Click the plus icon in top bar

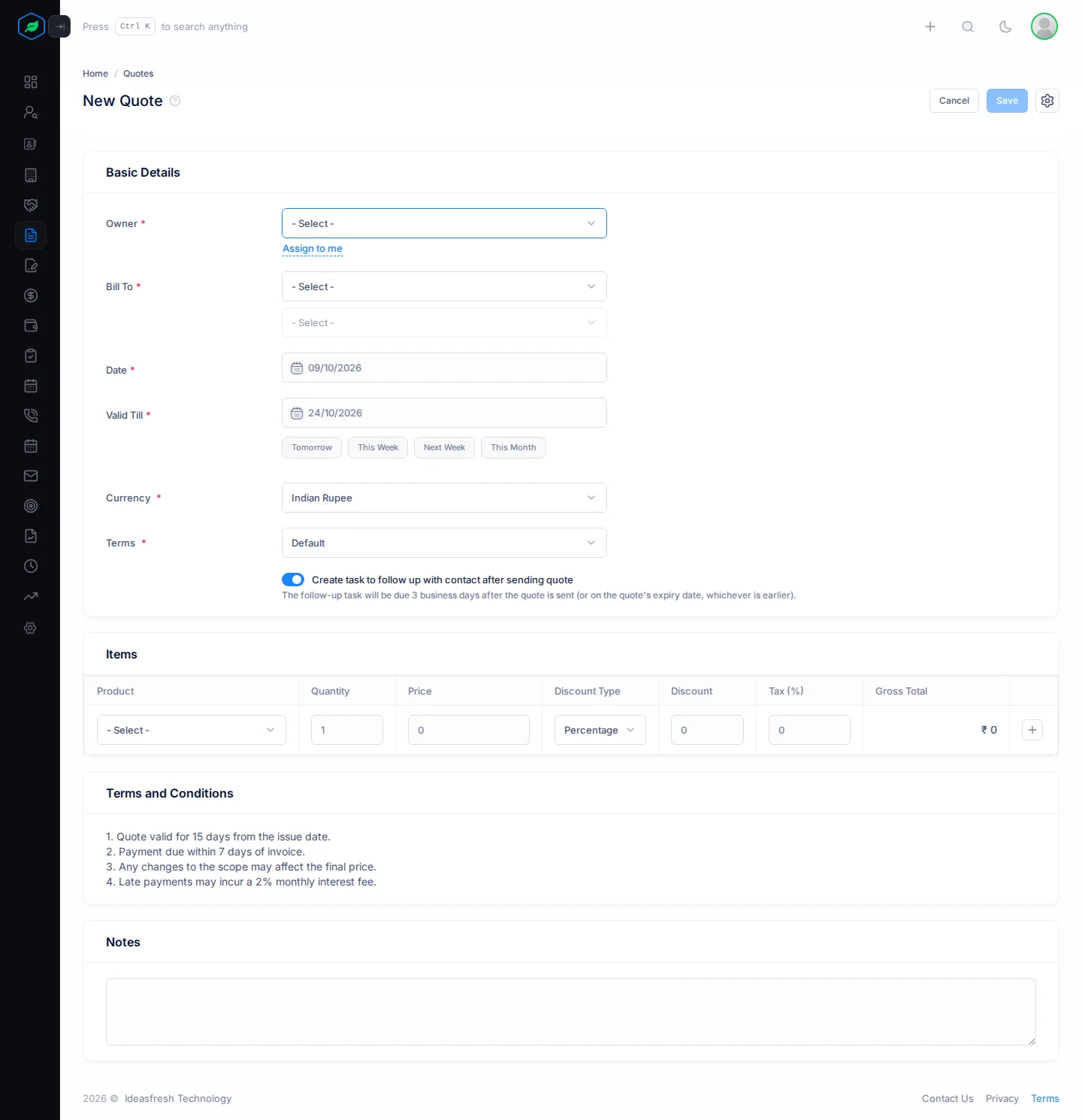point(930,26)
